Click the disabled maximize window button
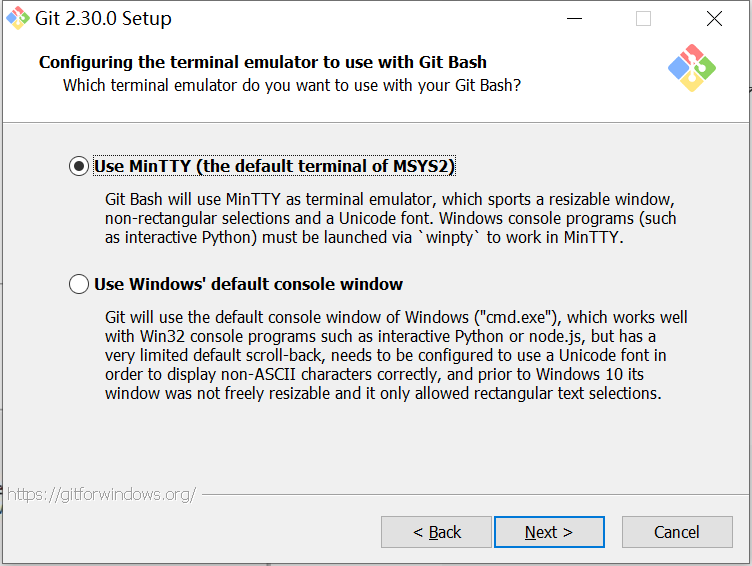Viewport: 752px width, 566px height. [643, 19]
